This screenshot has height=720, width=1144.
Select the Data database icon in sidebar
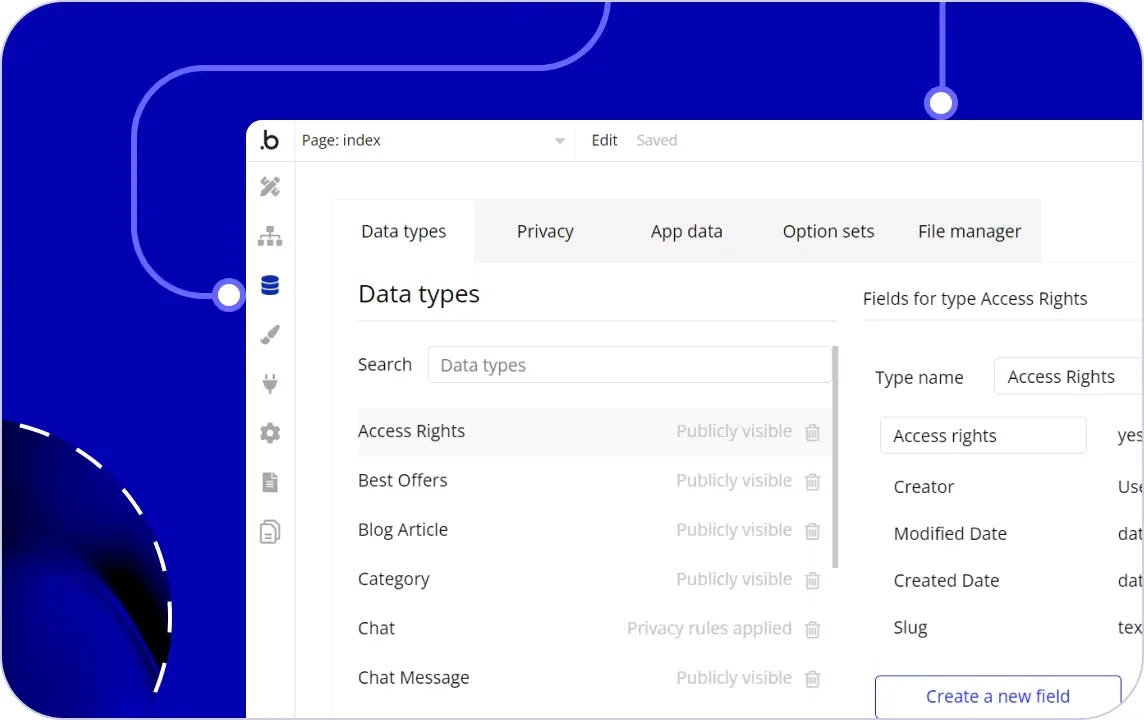(270, 285)
